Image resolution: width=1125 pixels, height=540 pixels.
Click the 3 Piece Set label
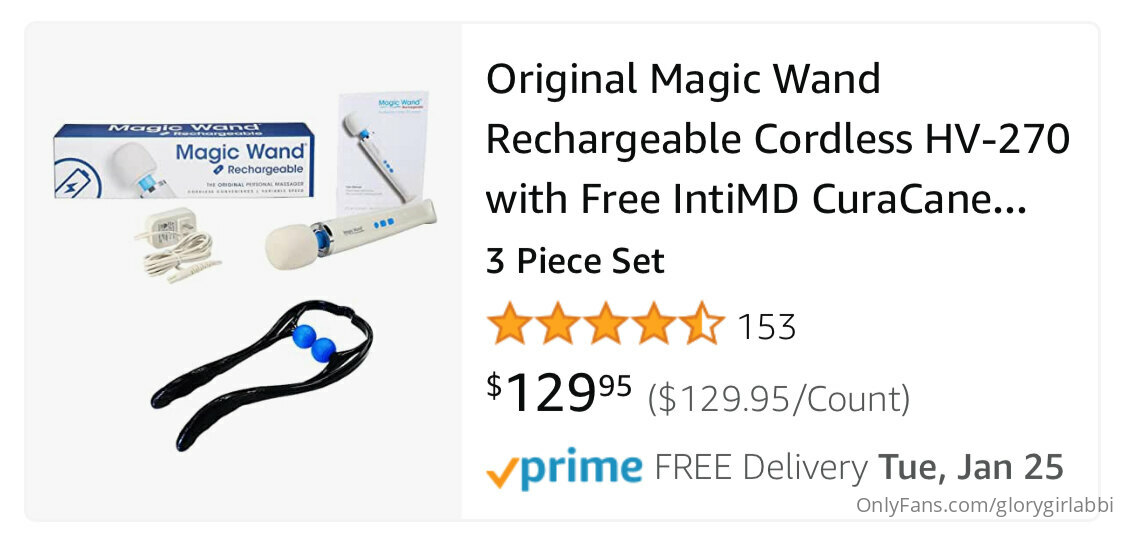575,261
